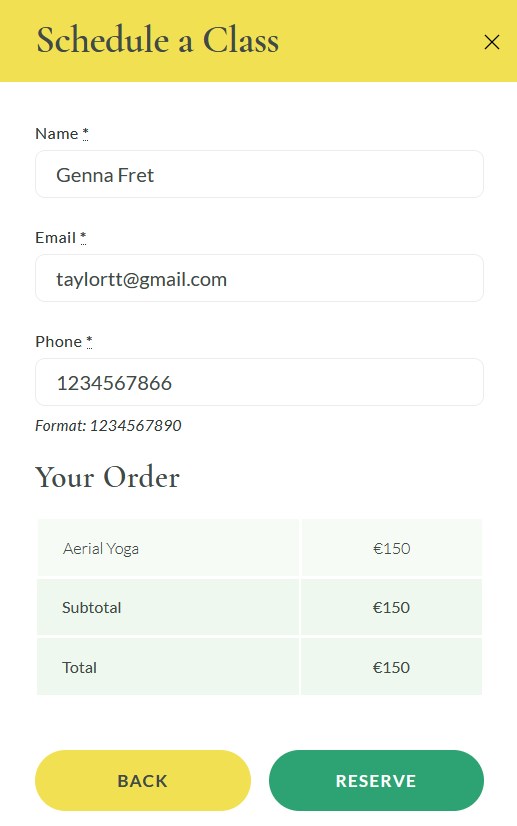The height and width of the screenshot is (826, 517).
Task: Click the Subtotal €150 amount
Action: [392, 607]
